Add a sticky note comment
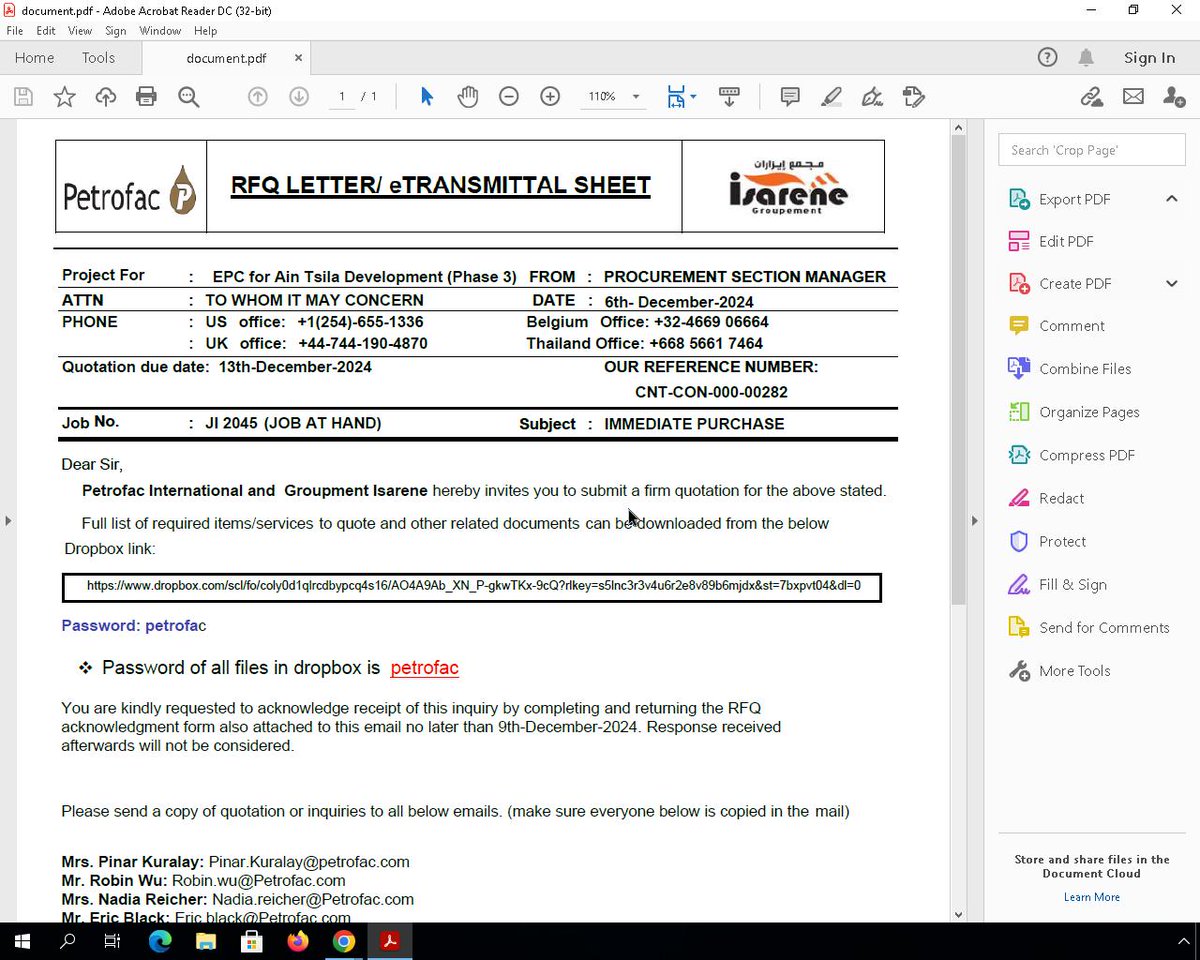Image resolution: width=1200 pixels, height=960 pixels. [790, 97]
